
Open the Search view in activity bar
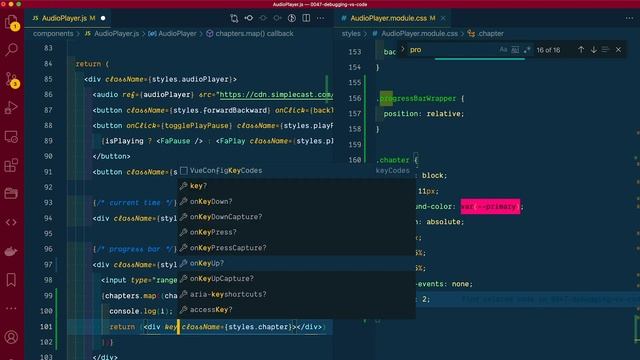click(x=11, y=49)
